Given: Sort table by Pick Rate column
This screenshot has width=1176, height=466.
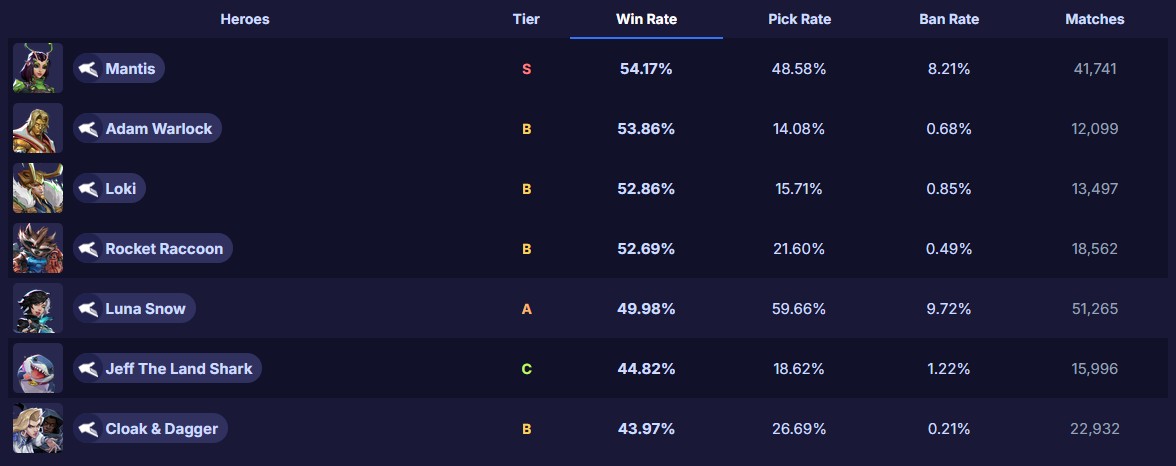Looking at the screenshot, I should (799, 19).
